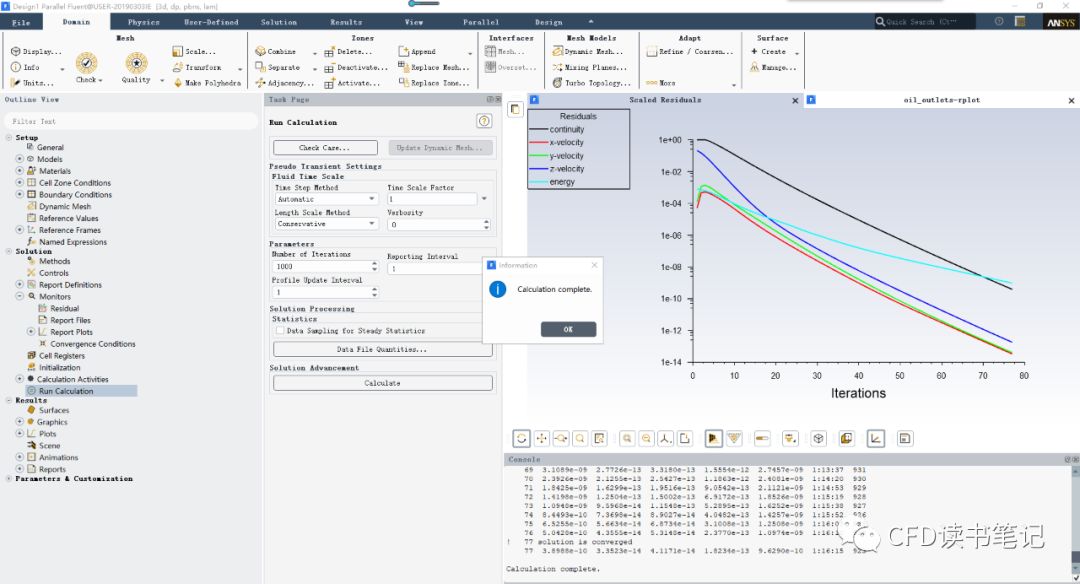Click the Mixing Planes button
This screenshot has height=584, width=1080.
(590, 67)
